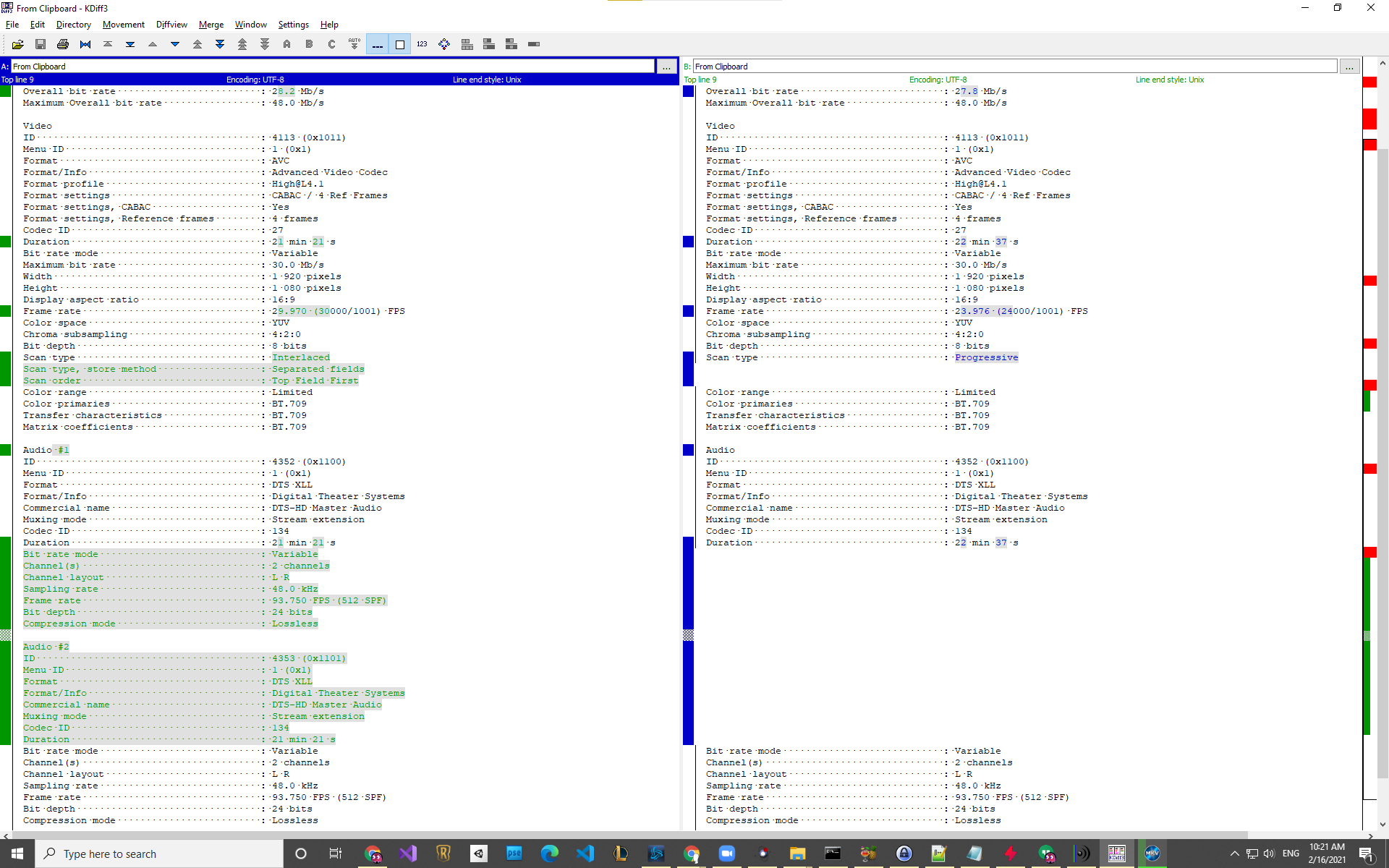
Task: Open Windows Start menu
Action: [17, 854]
